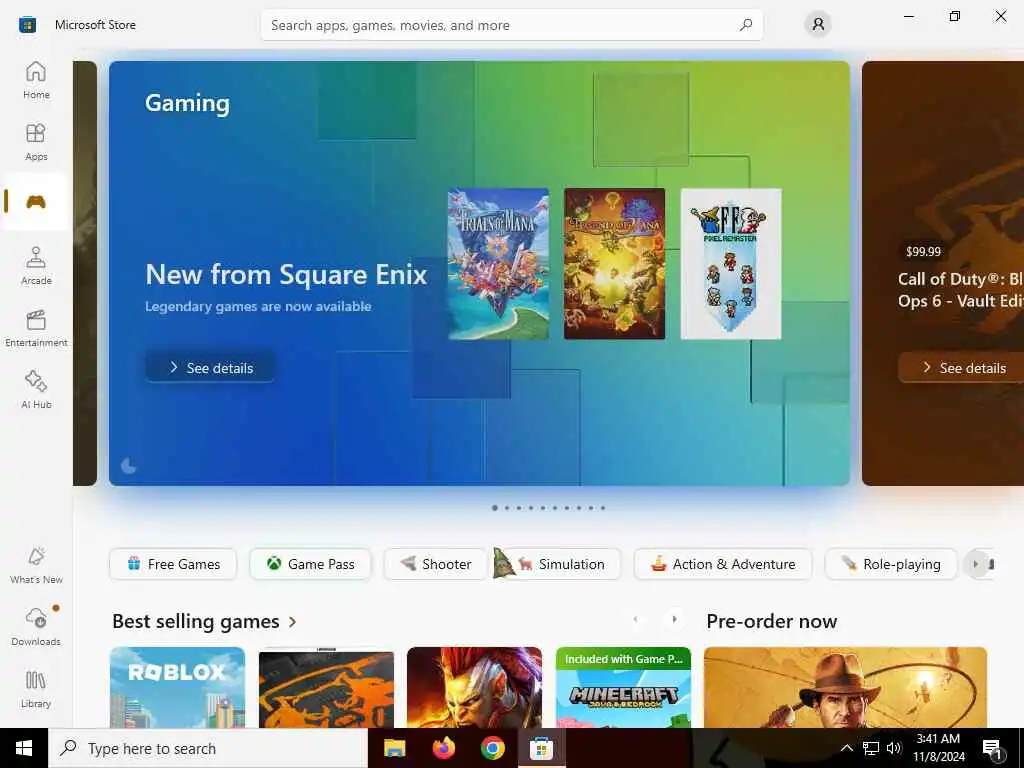Viewport: 1024px width, 768px height.
Task: Launch Google Chrome from the taskbar
Action: (493, 748)
